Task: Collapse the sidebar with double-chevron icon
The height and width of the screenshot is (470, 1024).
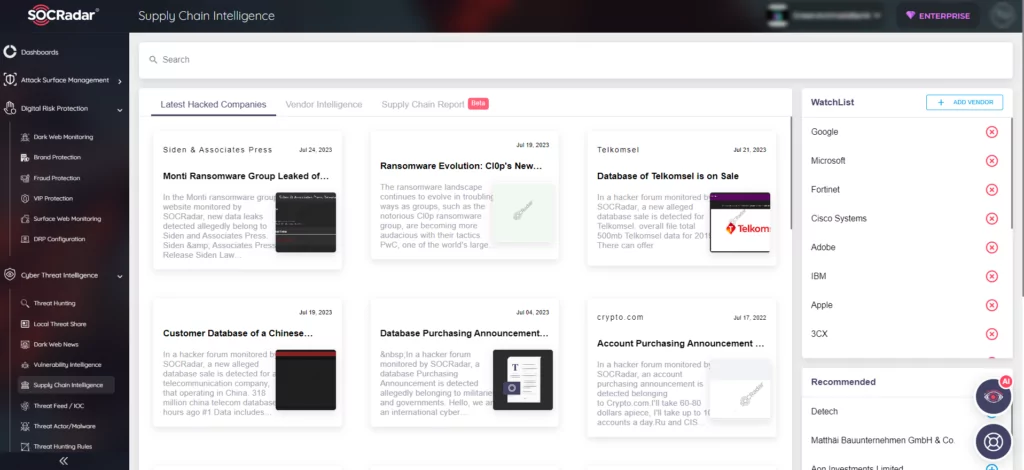Action: pos(63,461)
